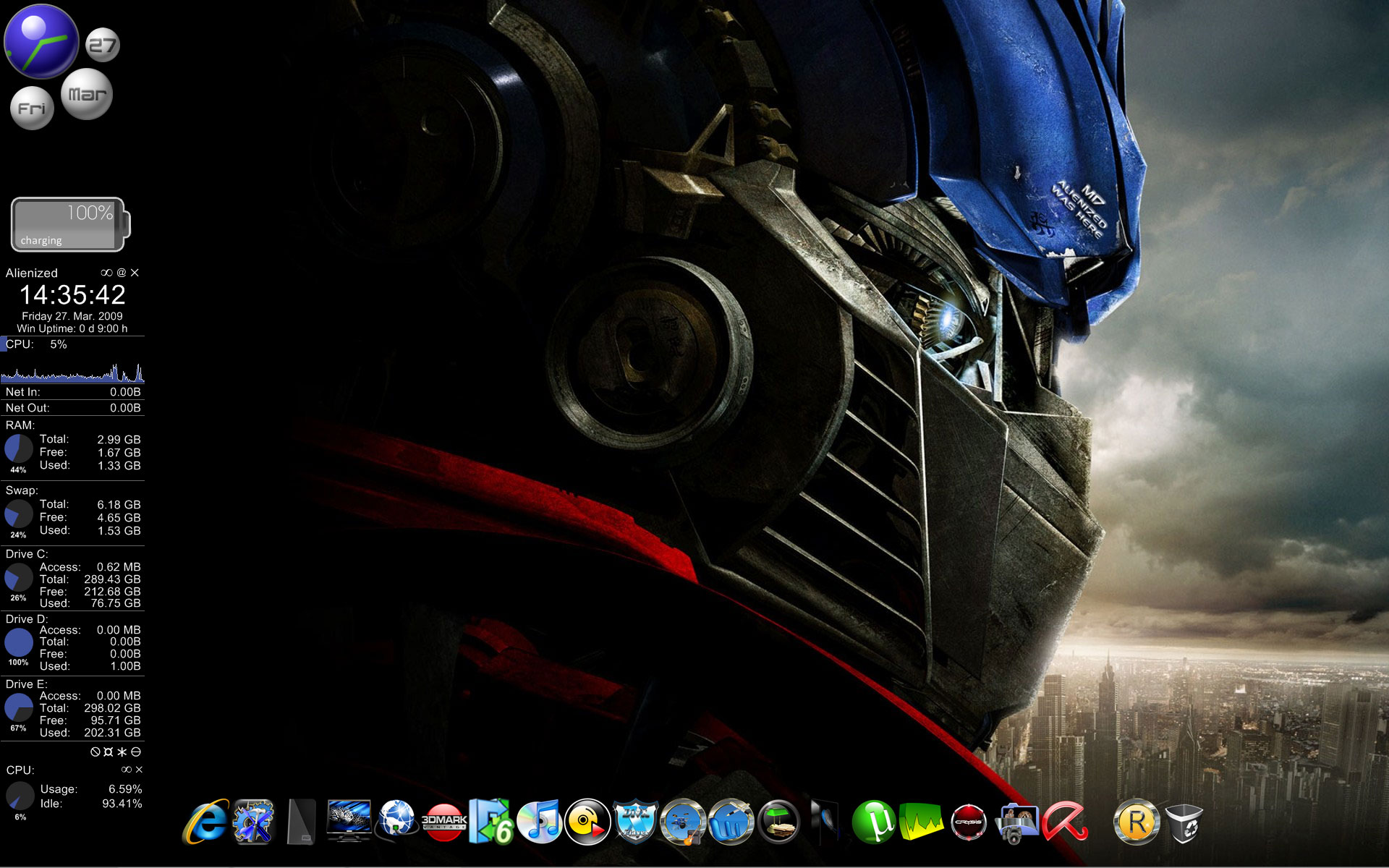Click the Swap 24% pie chart
The image size is (1389, 868).
[19, 514]
